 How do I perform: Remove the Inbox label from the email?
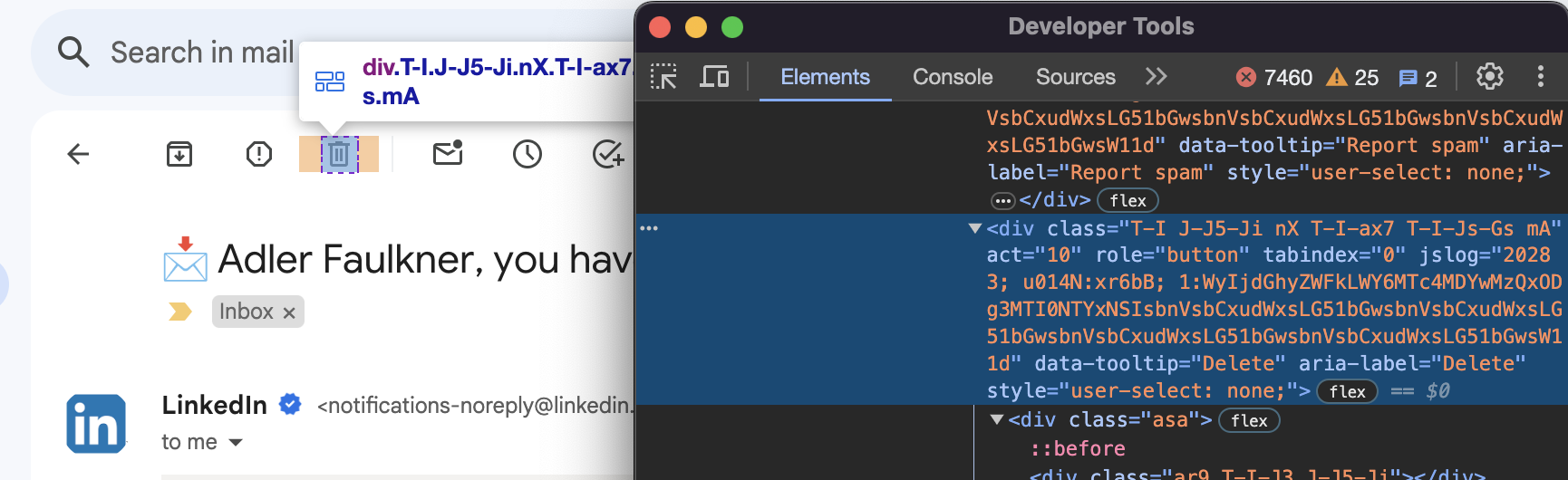(x=289, y=312)
